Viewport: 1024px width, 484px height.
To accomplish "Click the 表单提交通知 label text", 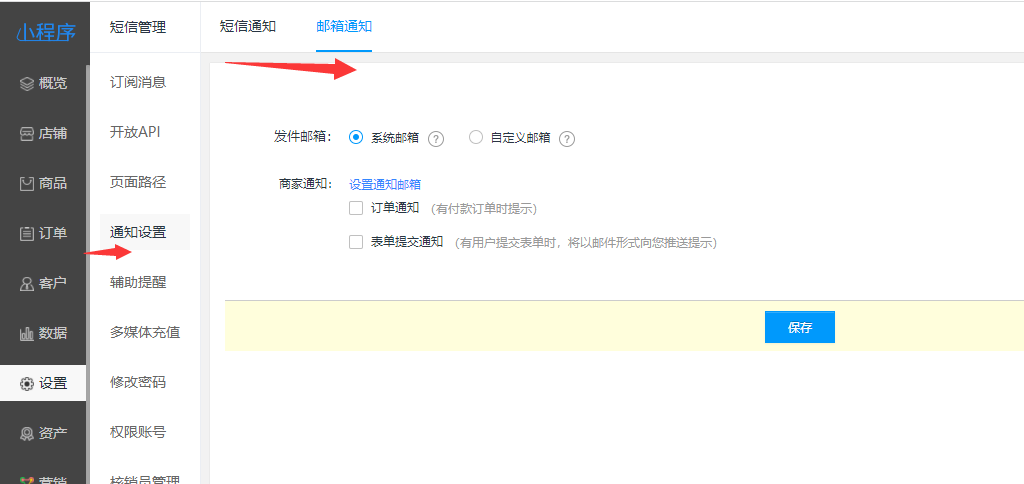I will (x=407, y=242).
